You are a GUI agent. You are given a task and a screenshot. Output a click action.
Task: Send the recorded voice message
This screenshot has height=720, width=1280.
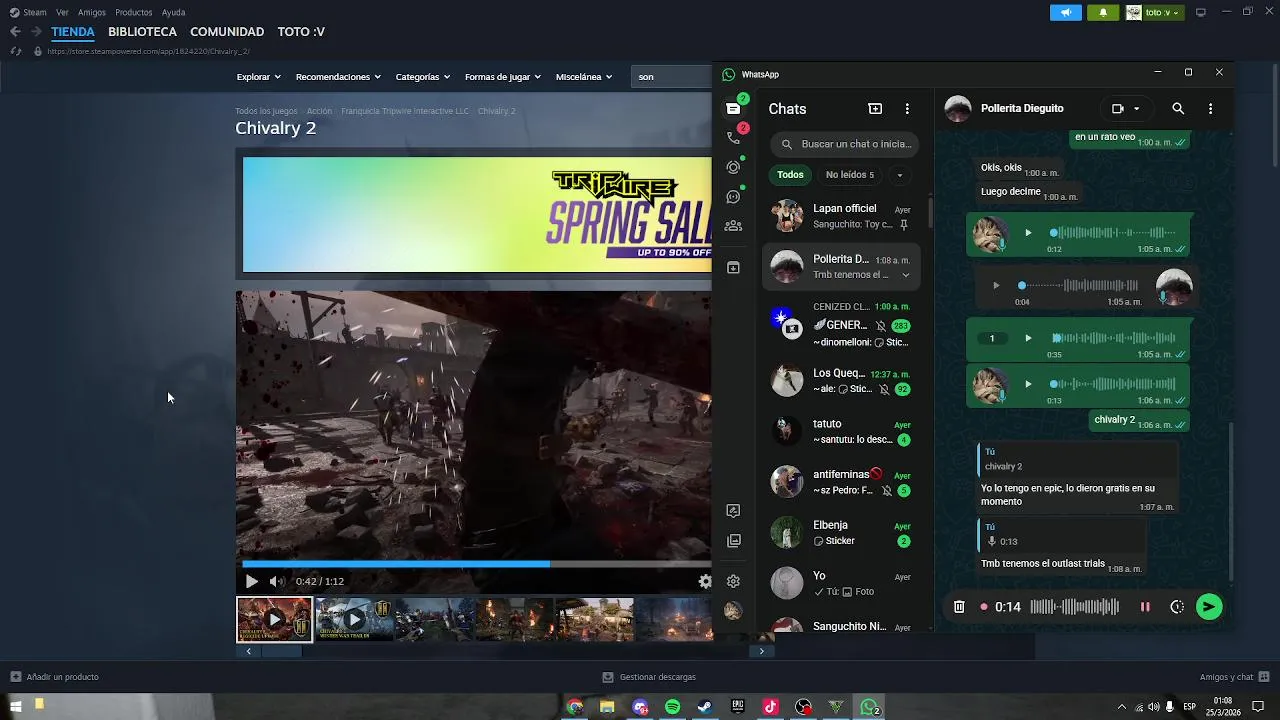1209,607
